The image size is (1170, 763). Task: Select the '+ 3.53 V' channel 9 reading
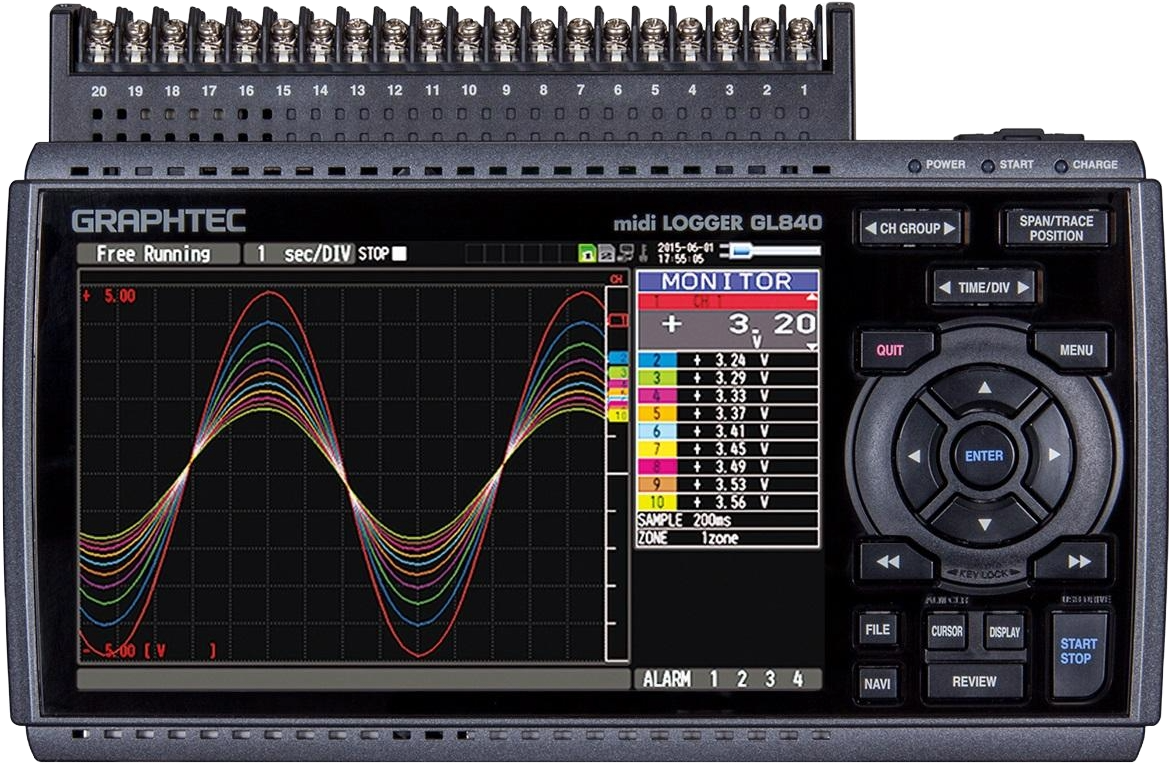[731, 485]
